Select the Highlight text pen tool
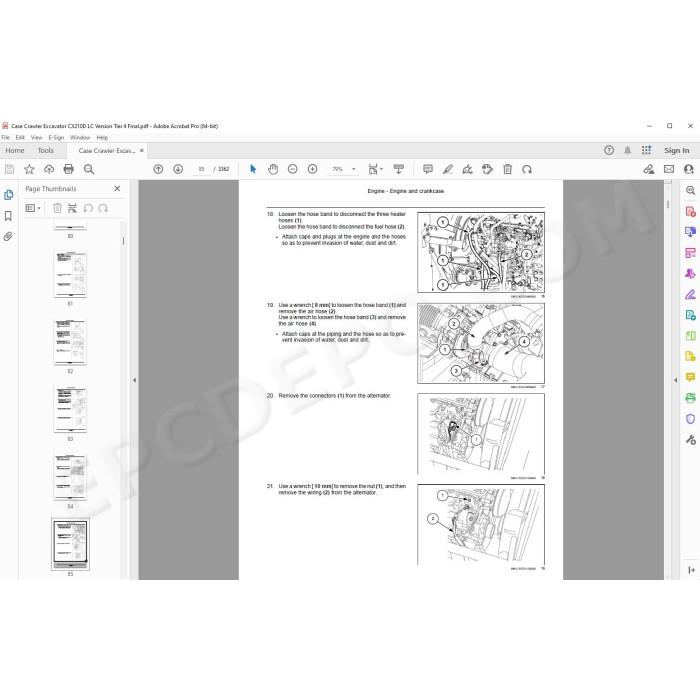The image size is (700, 700). [448, 169]
